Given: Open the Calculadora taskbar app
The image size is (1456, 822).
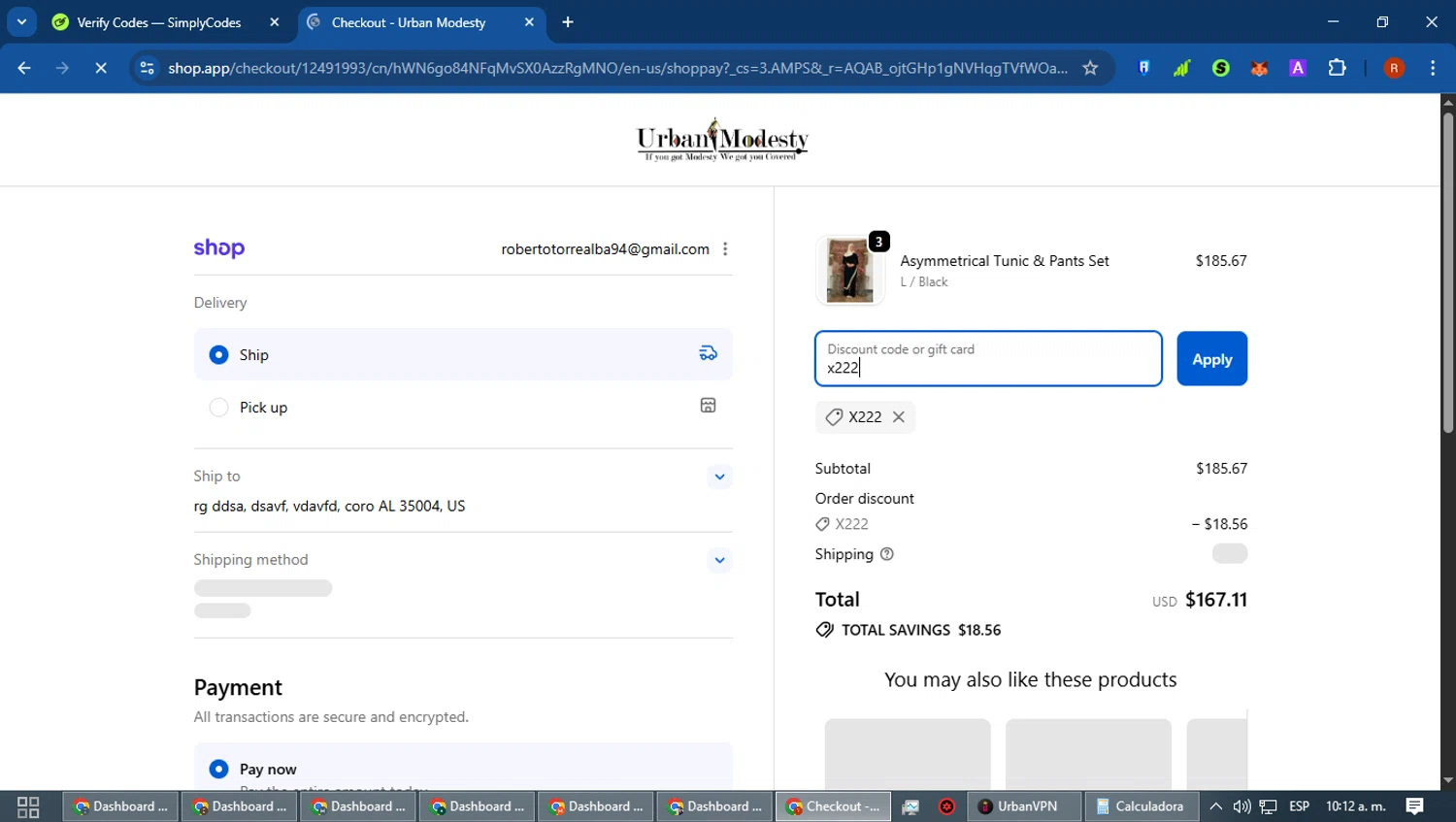Looking at the screenshot, I should 1140,806.
